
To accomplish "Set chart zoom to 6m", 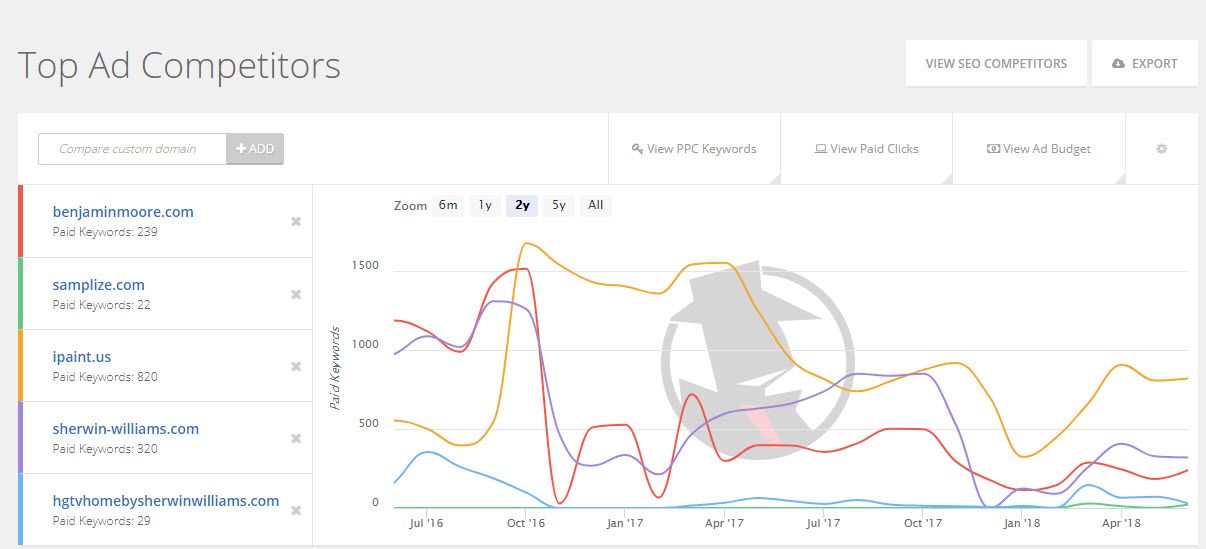I will (448, 206).
